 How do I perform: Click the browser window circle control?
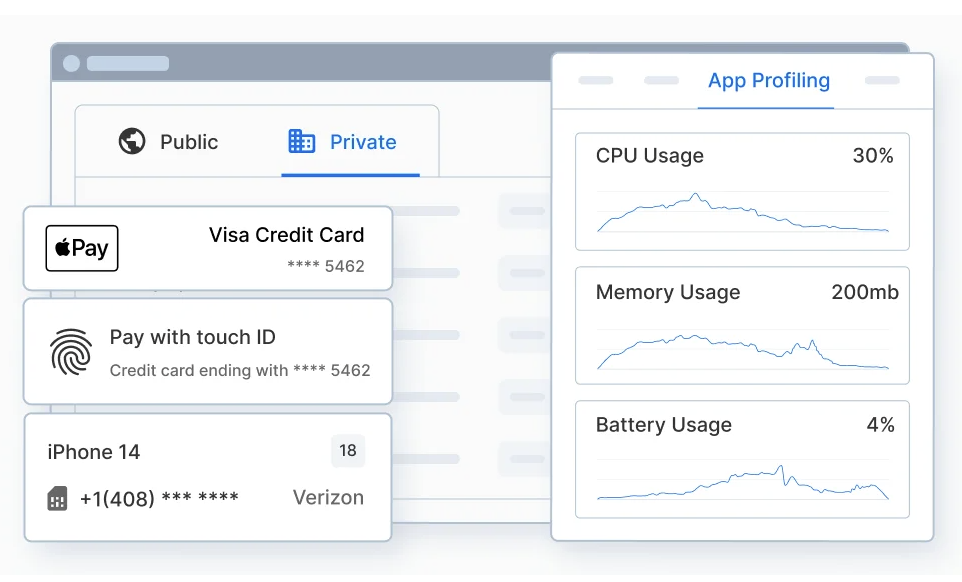click(x=70, y=62)
